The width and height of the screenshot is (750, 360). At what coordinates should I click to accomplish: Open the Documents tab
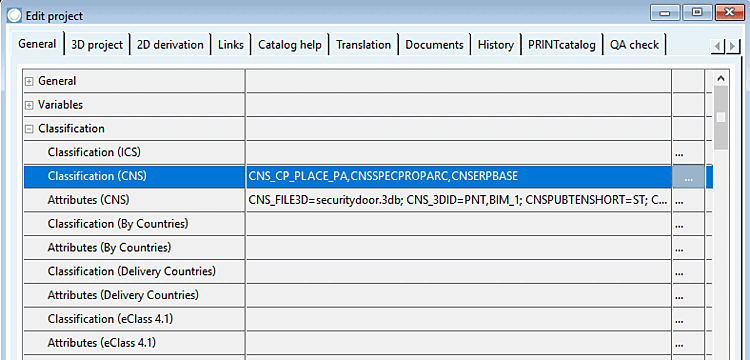[x=434, y=45]
